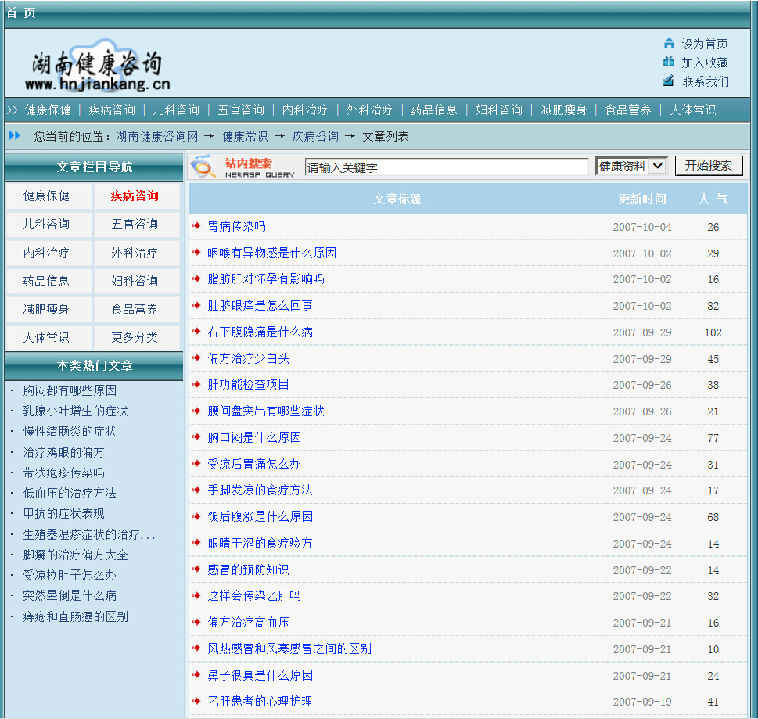Screen dimensions: 758x719
Task: Open article 风热感冒和风寒感冒之间的区别
Action: tap(290, 648)
